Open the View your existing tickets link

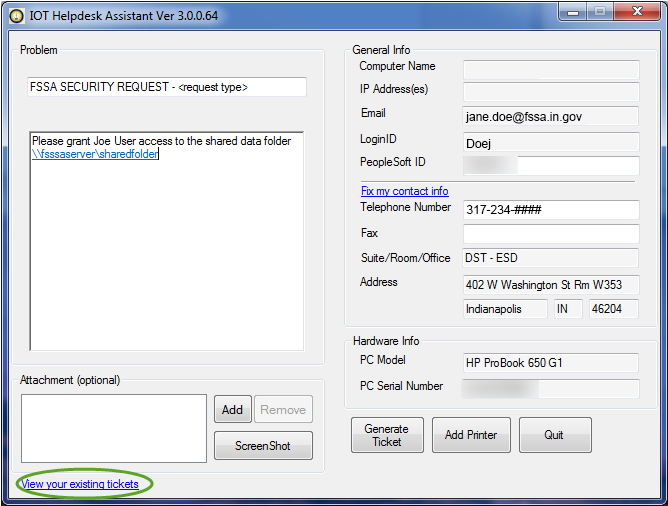80,484
